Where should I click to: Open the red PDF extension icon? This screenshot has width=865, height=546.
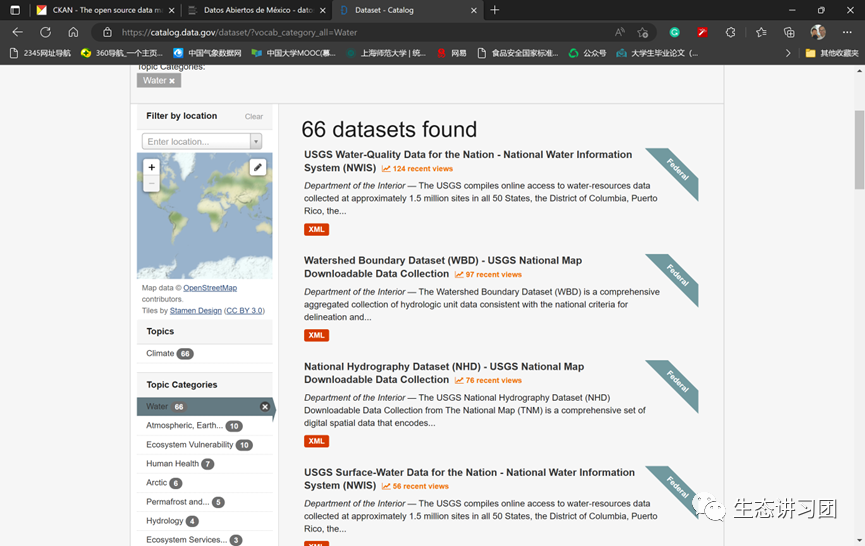click(x=702, y=33)
